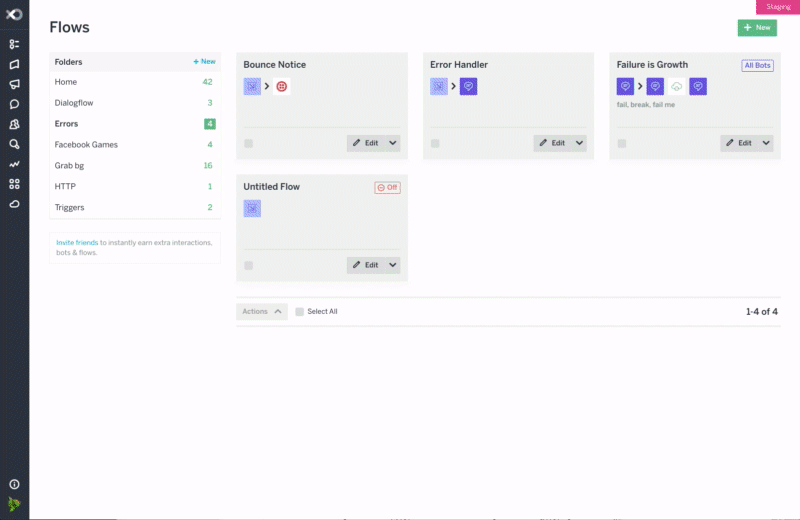
Task: Click the red circle step icon in Bounce Notice
Action: point(282,86)
